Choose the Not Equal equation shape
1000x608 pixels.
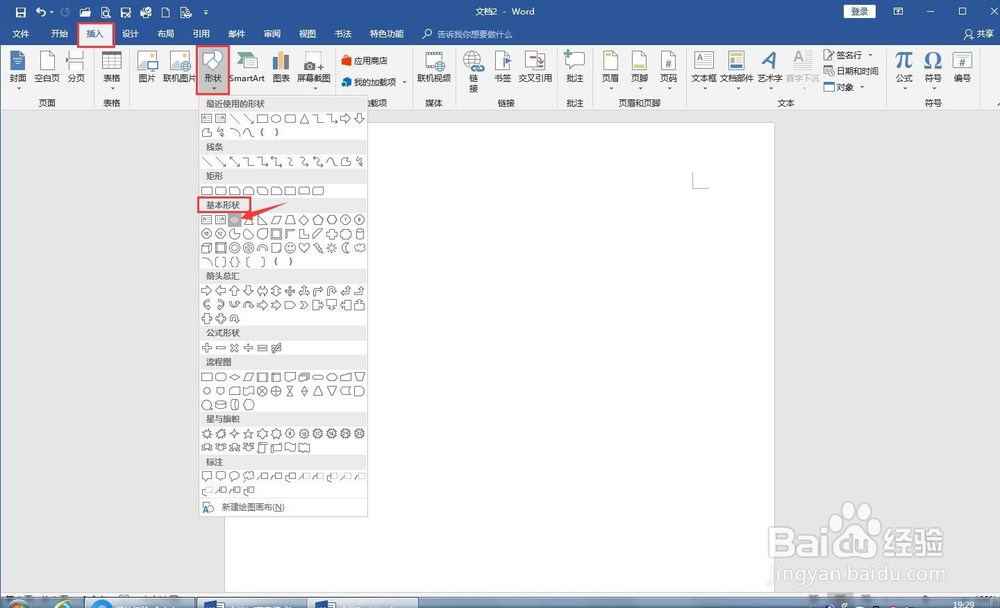(276, 348)
